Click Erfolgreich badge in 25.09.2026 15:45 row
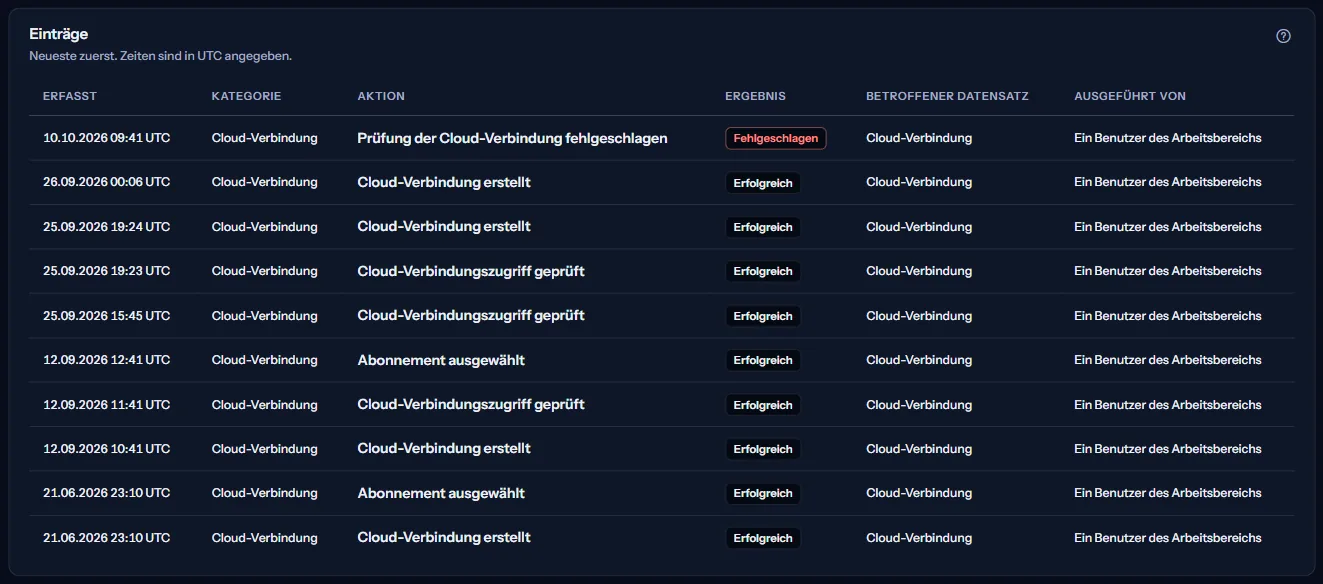Screen dimensions: 1323x584 (x=763, y=316)
